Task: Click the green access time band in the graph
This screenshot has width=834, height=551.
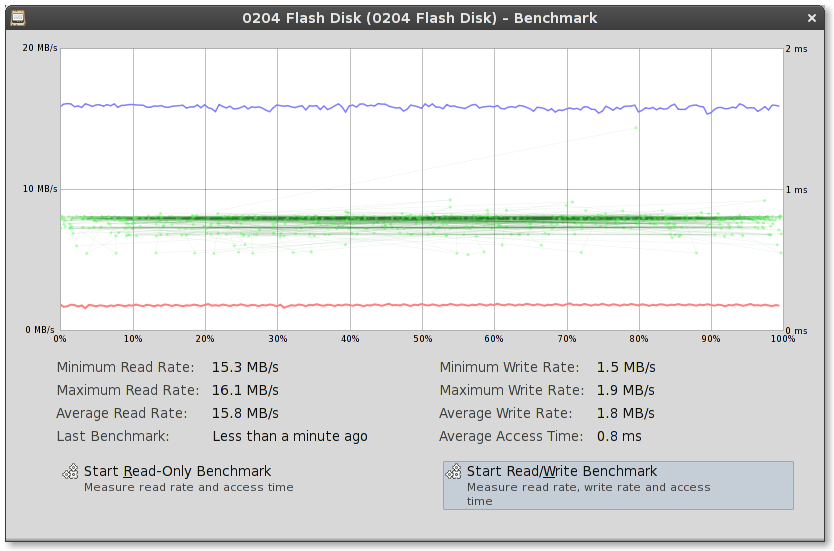Action: (420, 219)
